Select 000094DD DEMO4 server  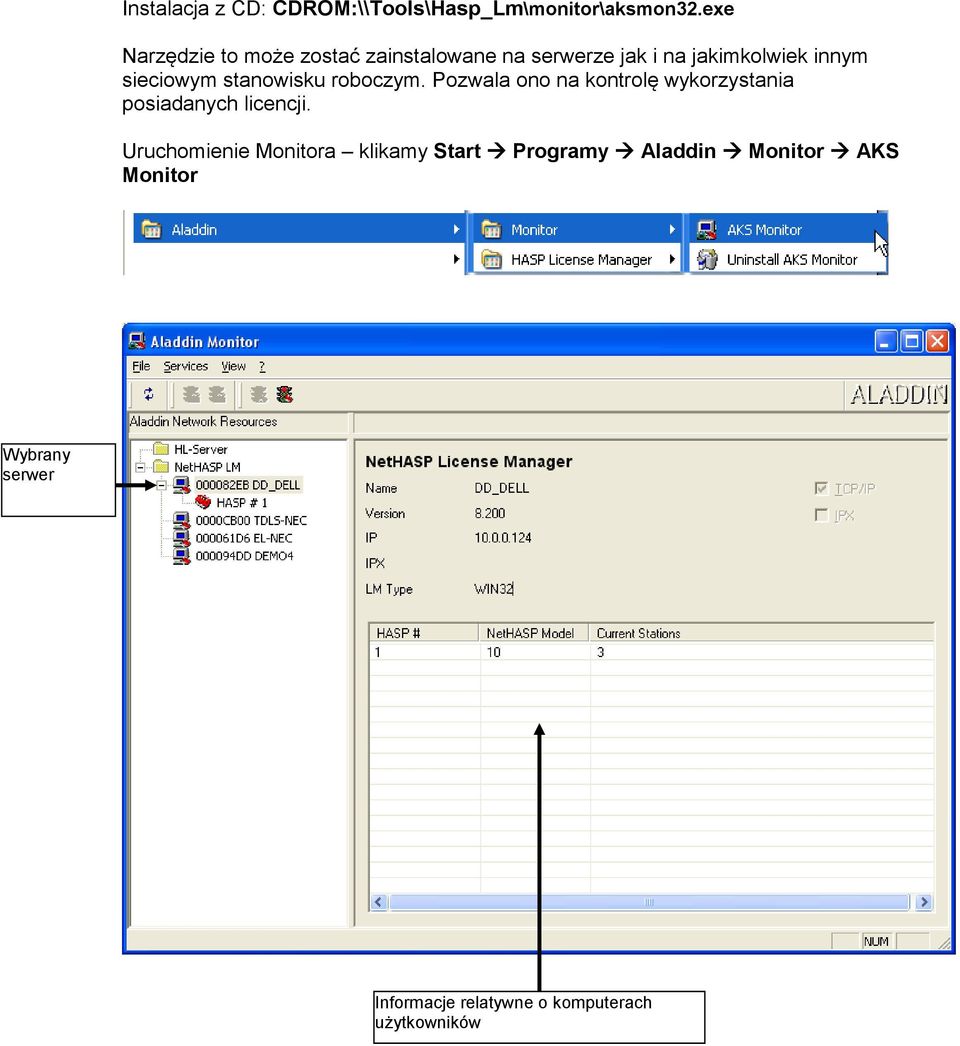pos(244,556)
